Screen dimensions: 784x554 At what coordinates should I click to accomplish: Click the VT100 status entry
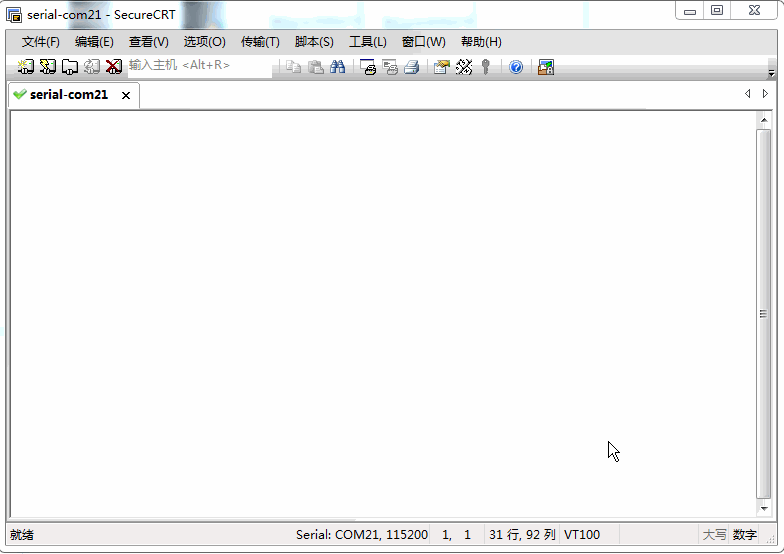pyautogui.click(x=582, y=535)
